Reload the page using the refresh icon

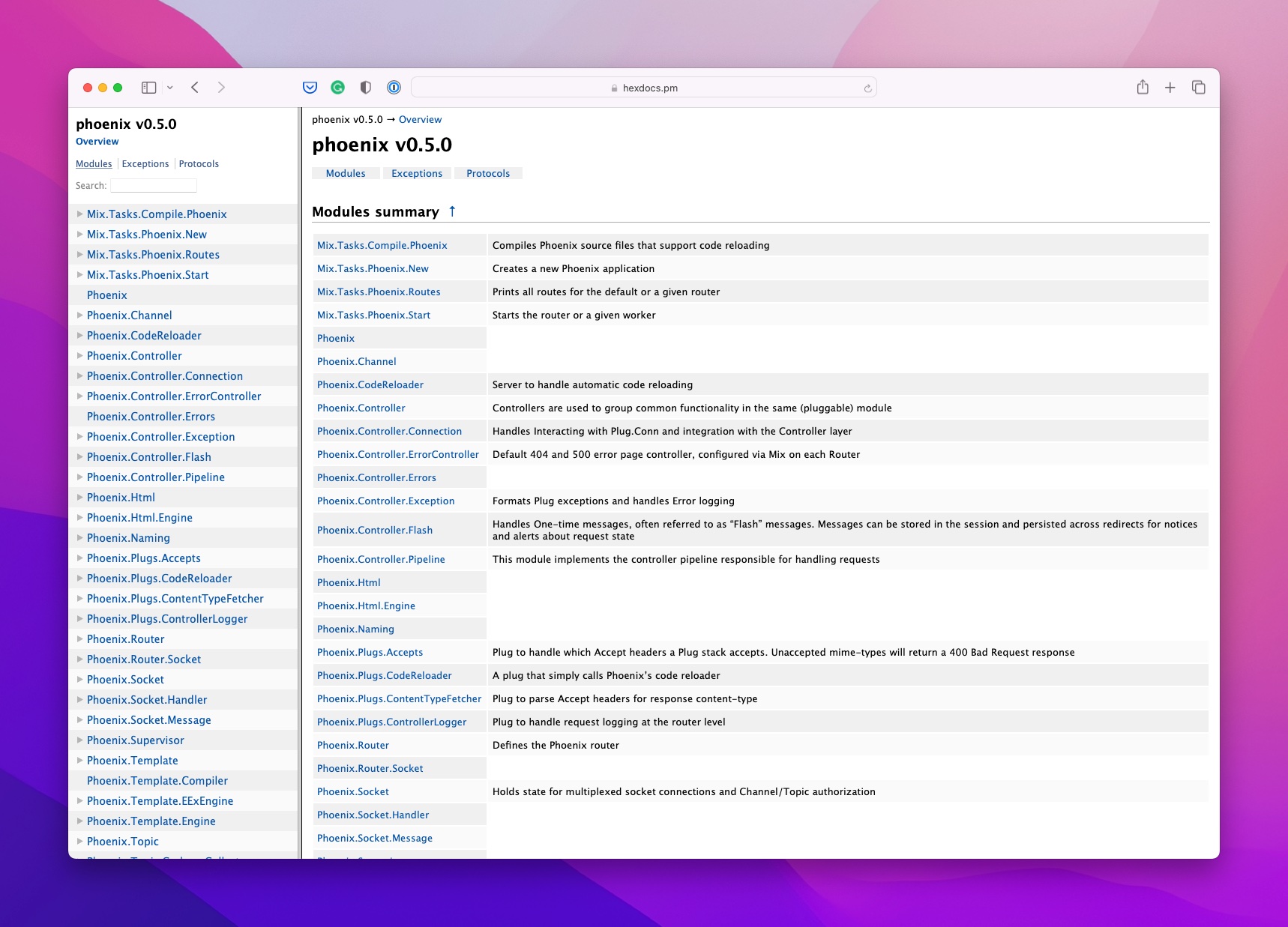click(867, 88)
